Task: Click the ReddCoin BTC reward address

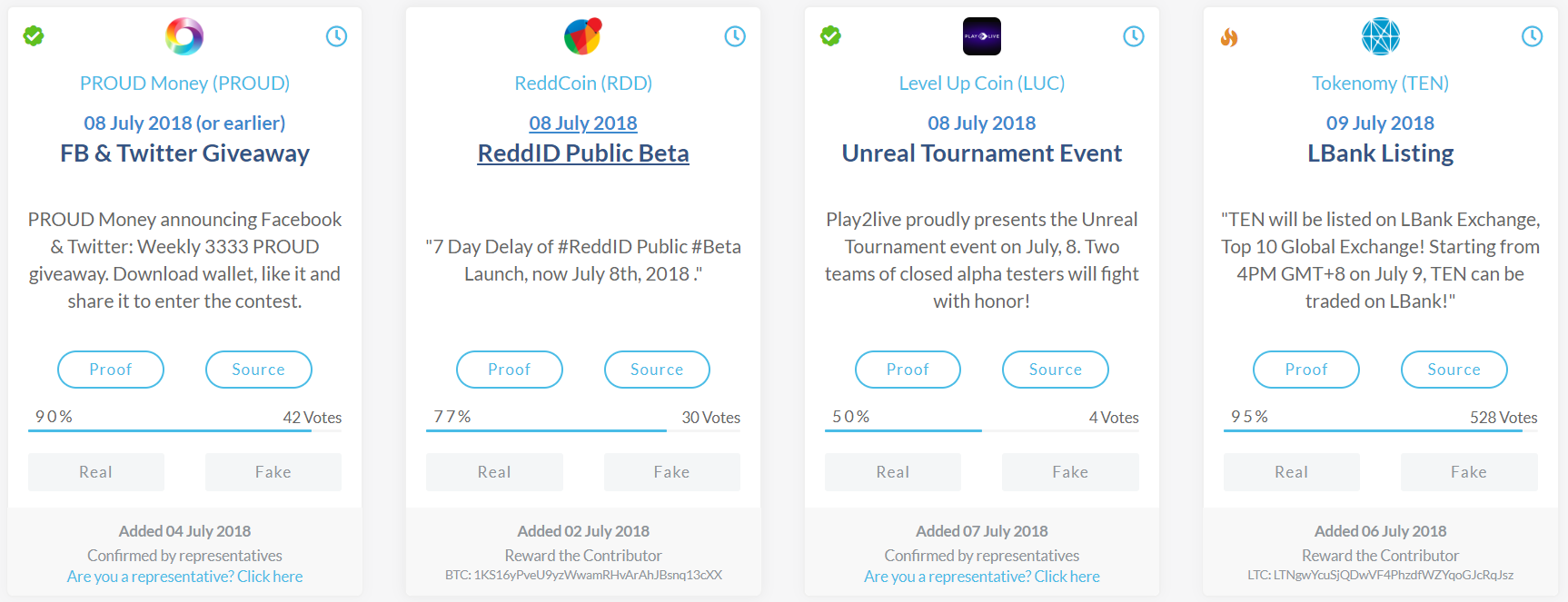Action: click(583, 575)
